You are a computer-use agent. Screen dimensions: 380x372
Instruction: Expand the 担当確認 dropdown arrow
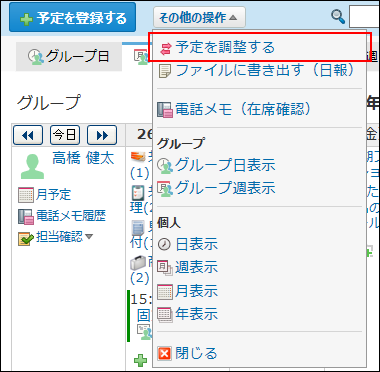coord(89,237)
